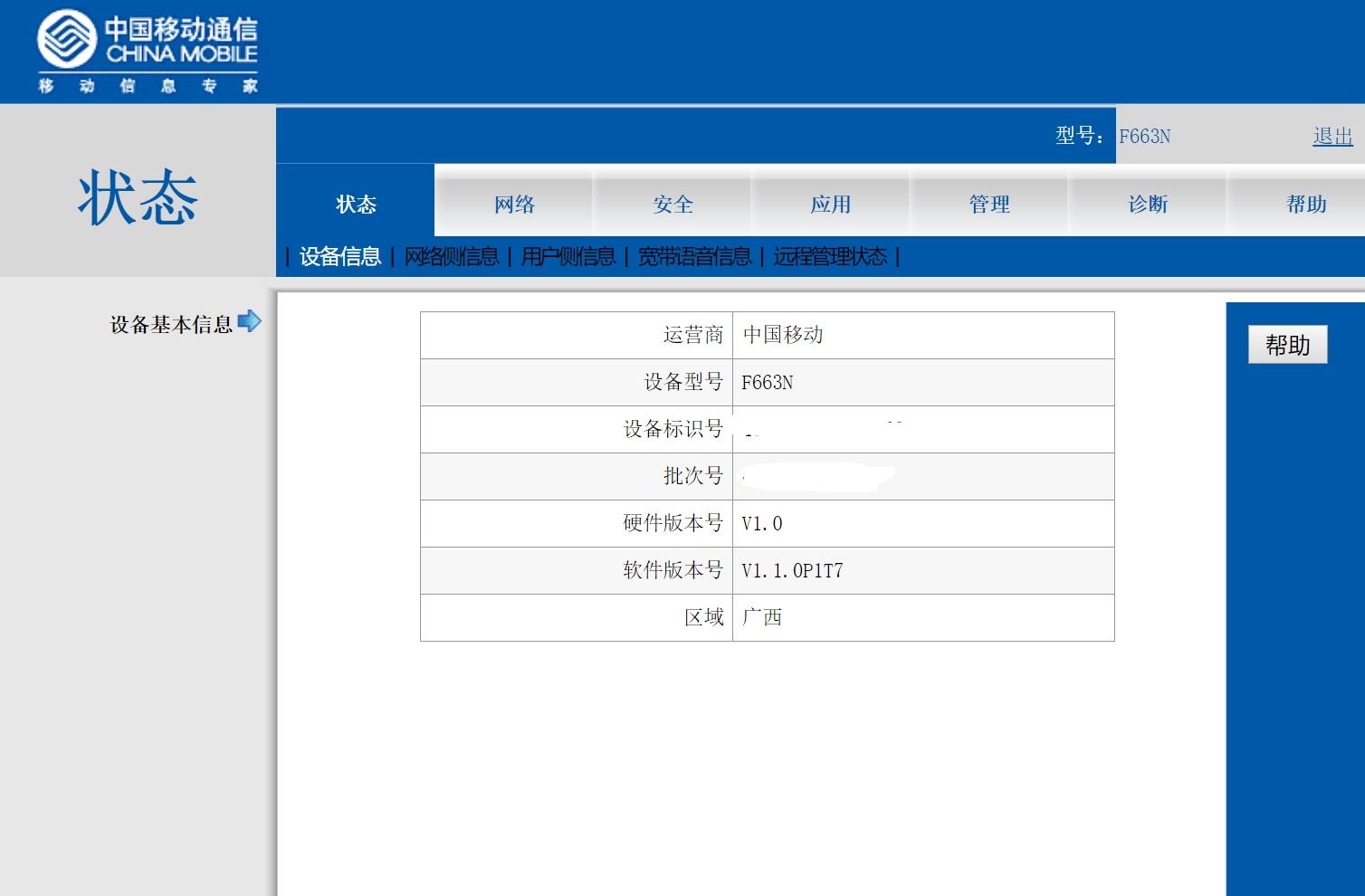
Task: Open the 网络侧信息 submenu item
Action: point(453,257)
